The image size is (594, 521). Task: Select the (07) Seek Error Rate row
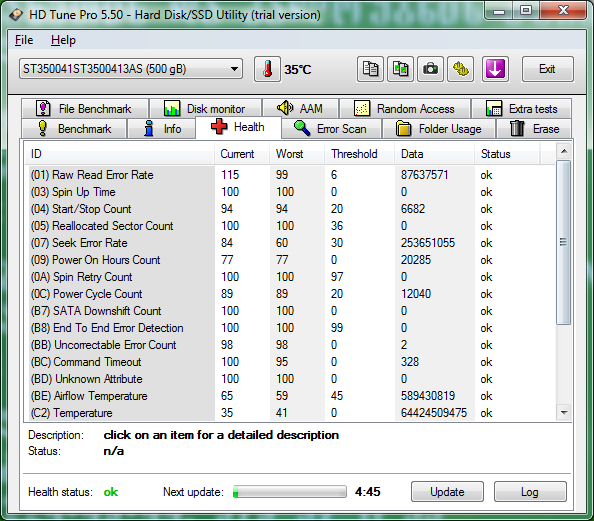pyautogui.click(x=290, y=243)
